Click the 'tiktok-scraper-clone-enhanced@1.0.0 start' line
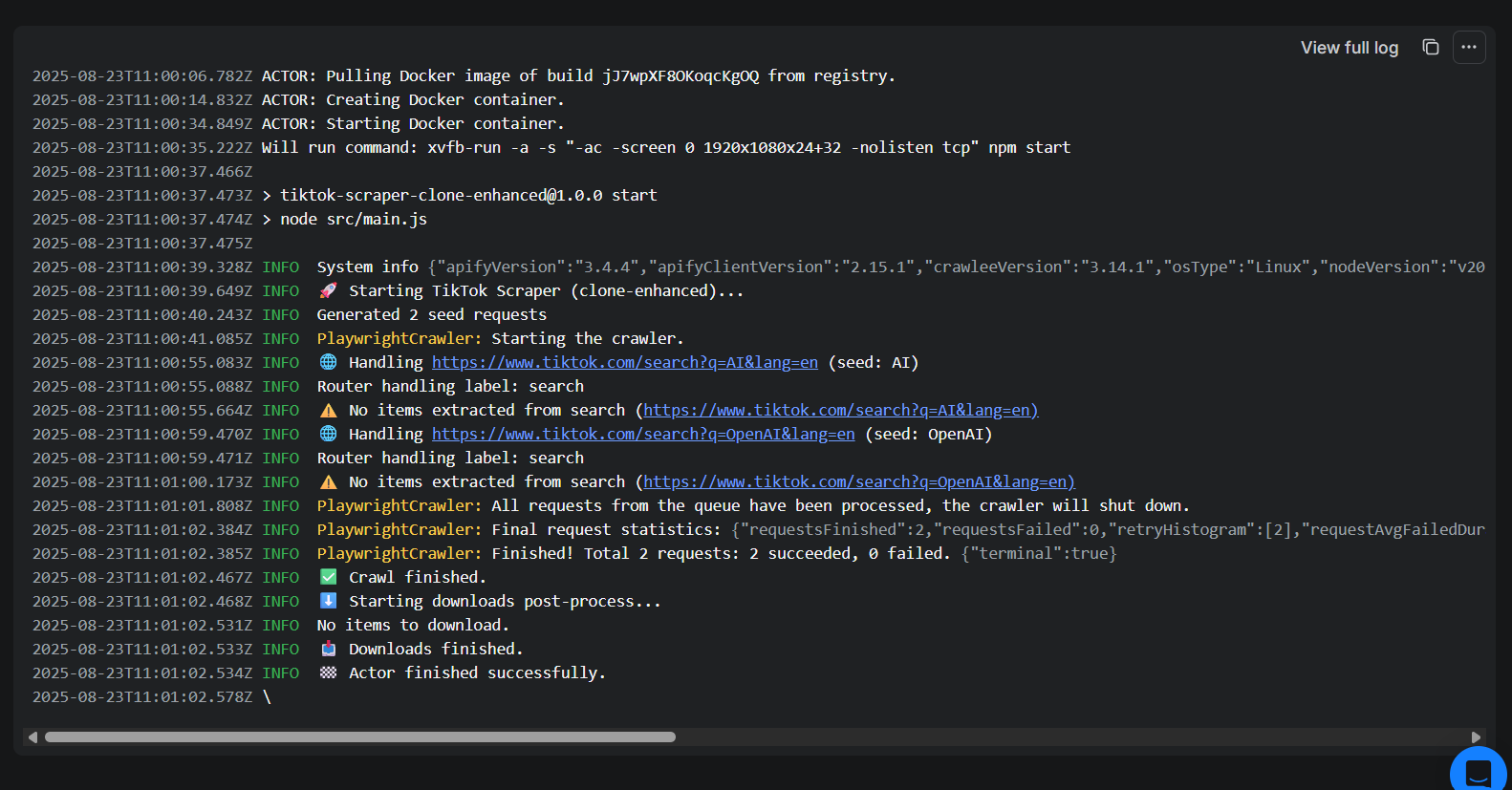 coord(460,196)
